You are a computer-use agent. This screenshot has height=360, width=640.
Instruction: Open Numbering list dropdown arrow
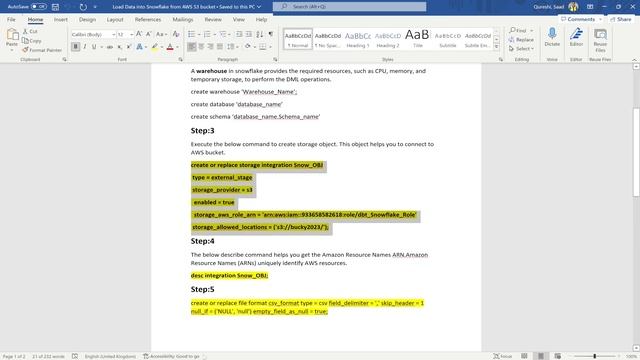tap(215, 35)
